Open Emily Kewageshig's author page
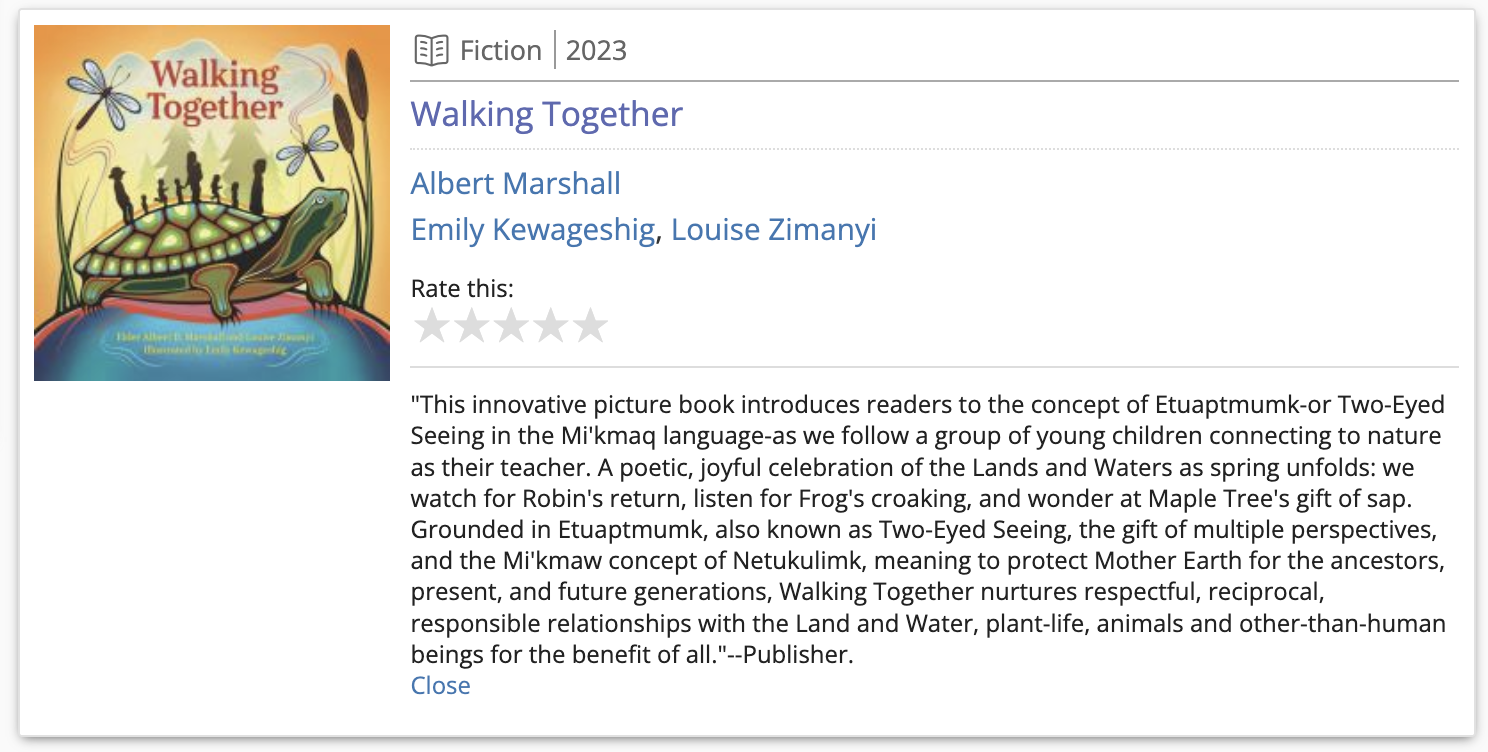This screenshot has height=752, width=1488. click(x=533, y=230)
